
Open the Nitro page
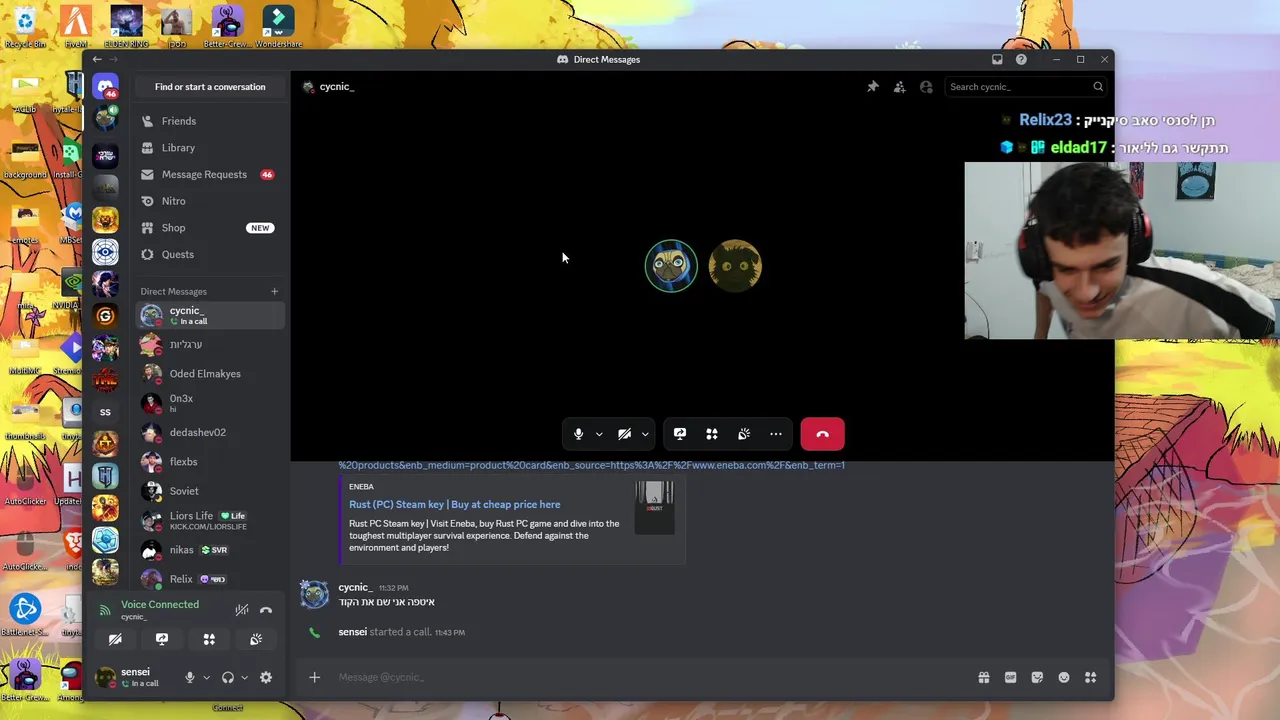pyautogui.click(x=210, y=201)
